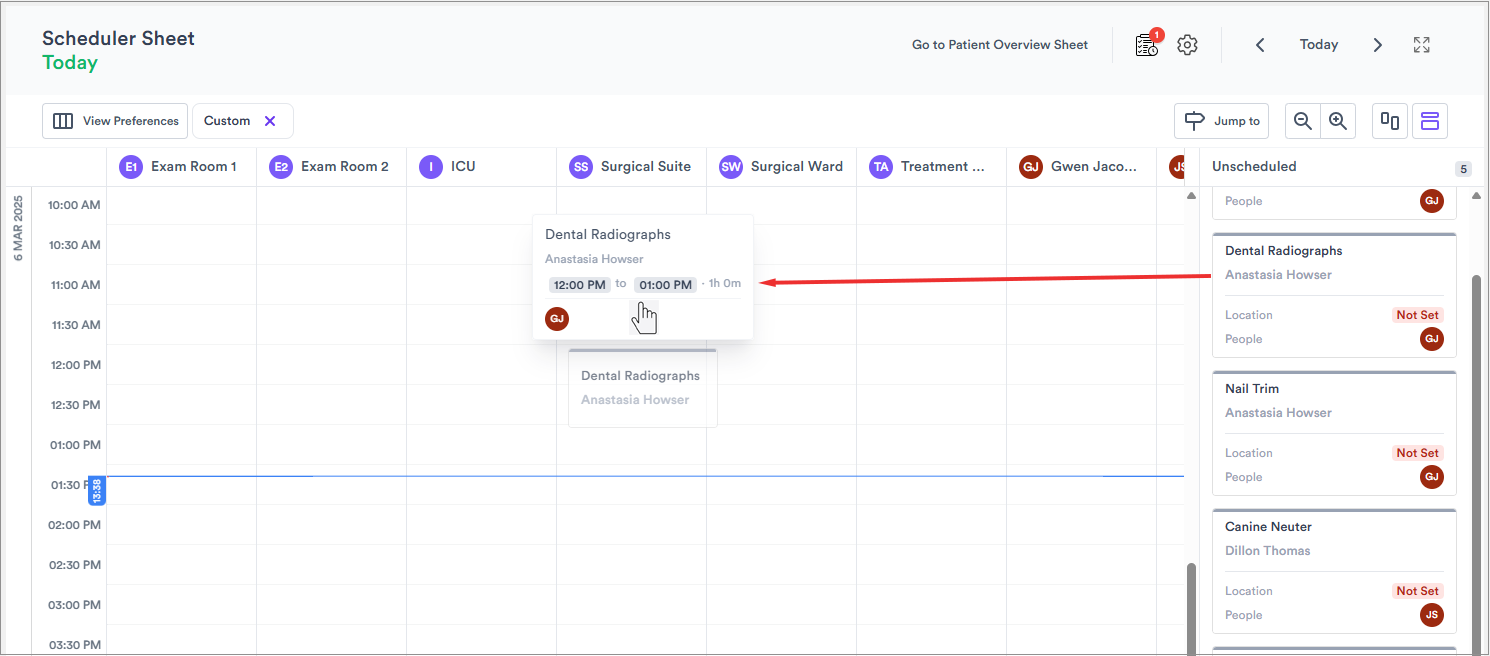1490x656 pixels.
Task: Select Surgical Ward column header
Action: pos(782,167)
